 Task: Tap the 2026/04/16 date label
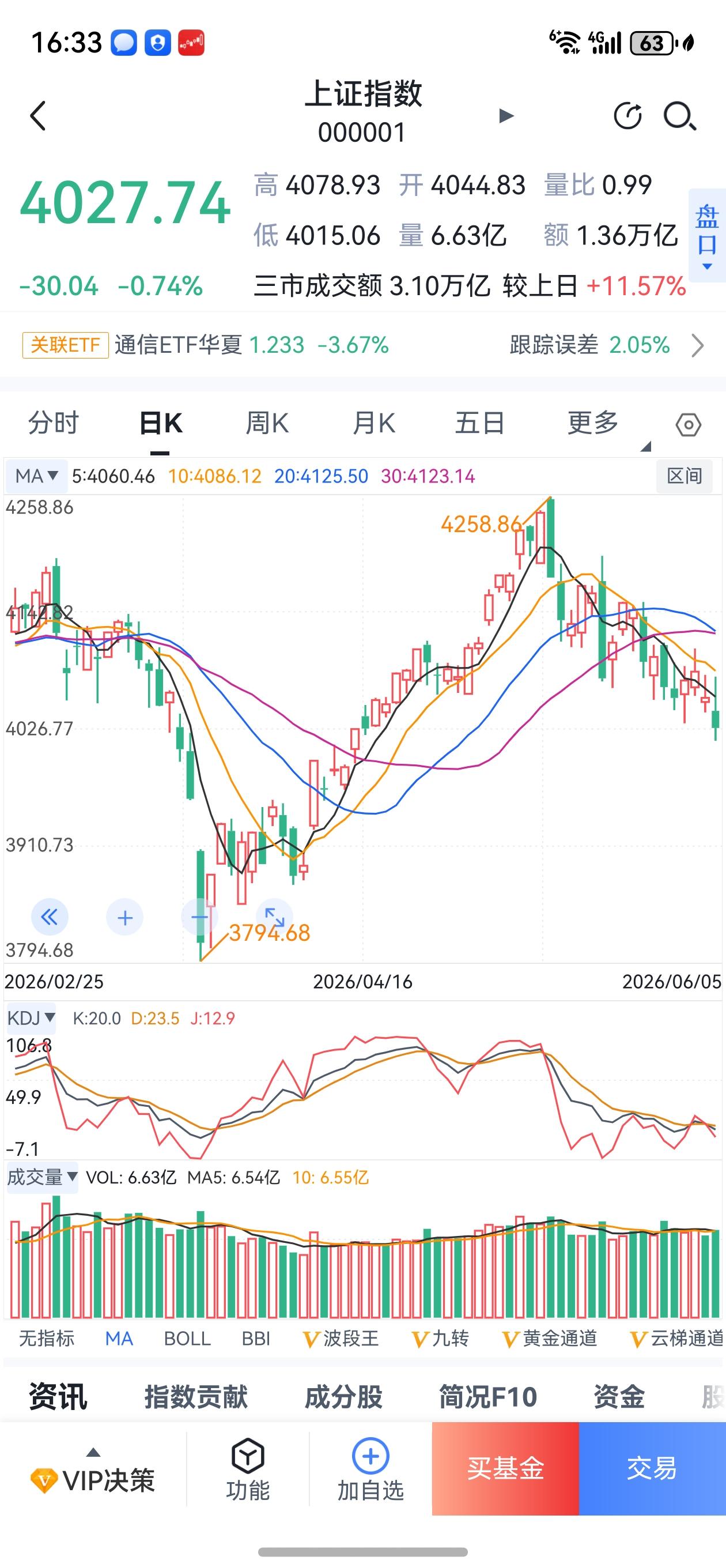(362, 982)
